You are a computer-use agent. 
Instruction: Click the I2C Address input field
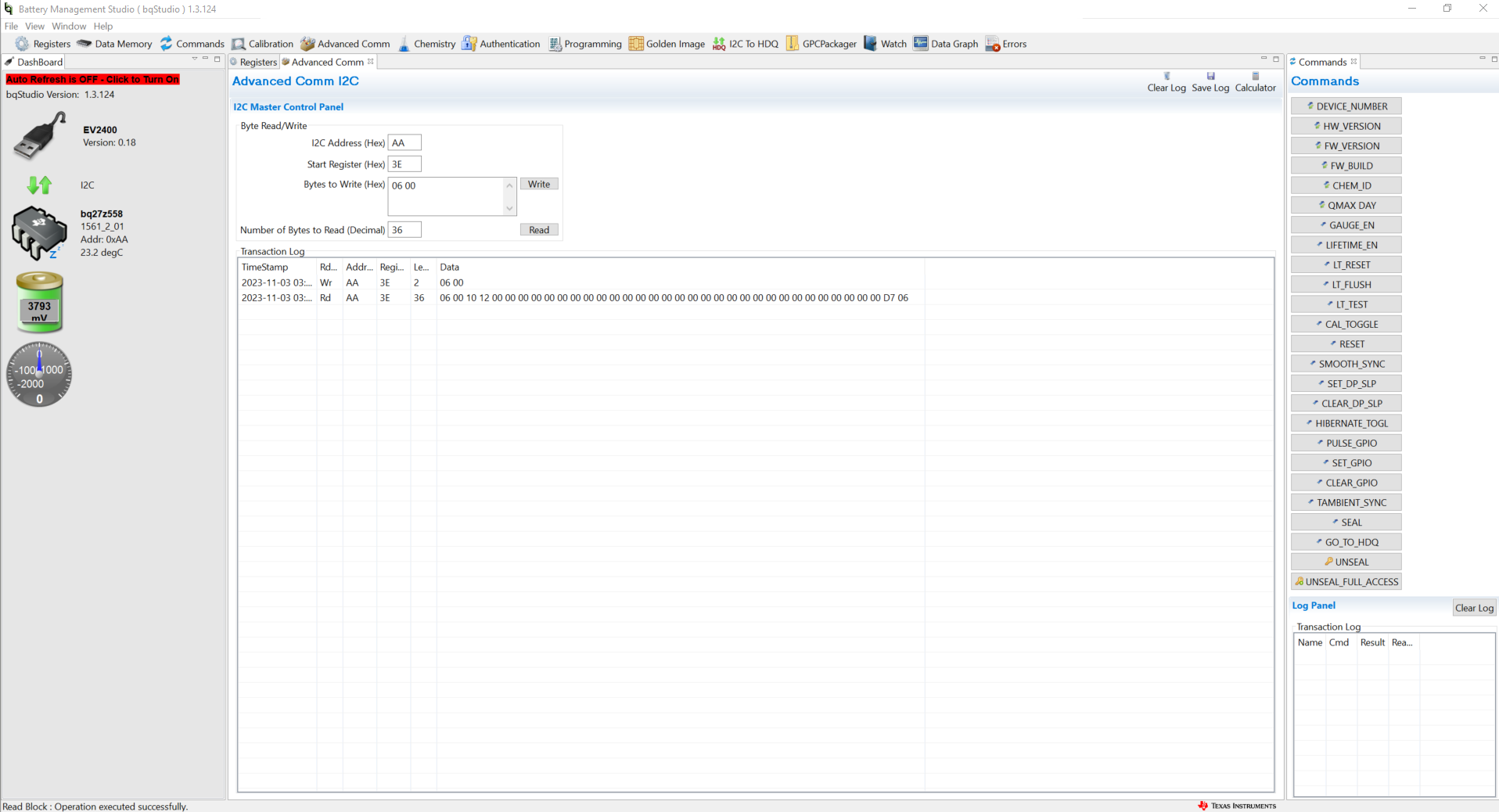(x=404, y=142)
